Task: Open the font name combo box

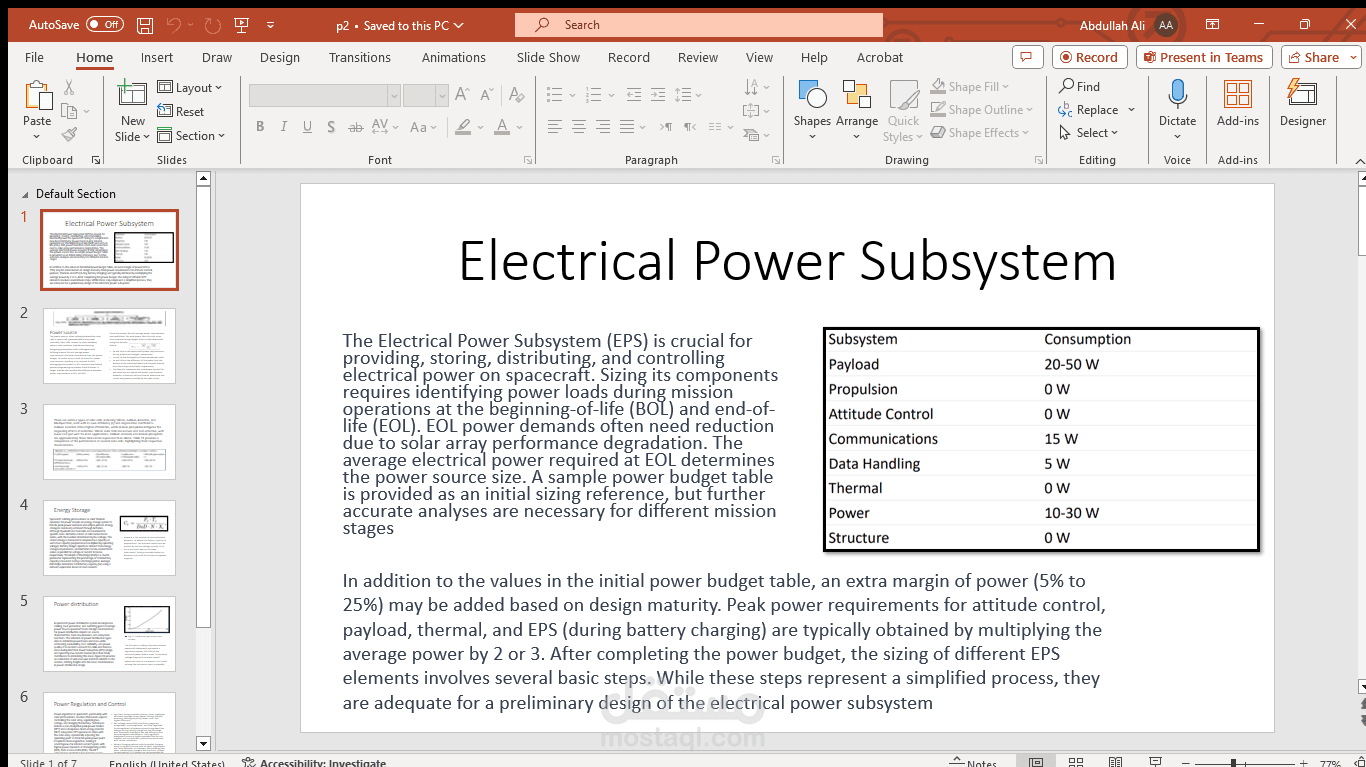Action: pos(324,95)
